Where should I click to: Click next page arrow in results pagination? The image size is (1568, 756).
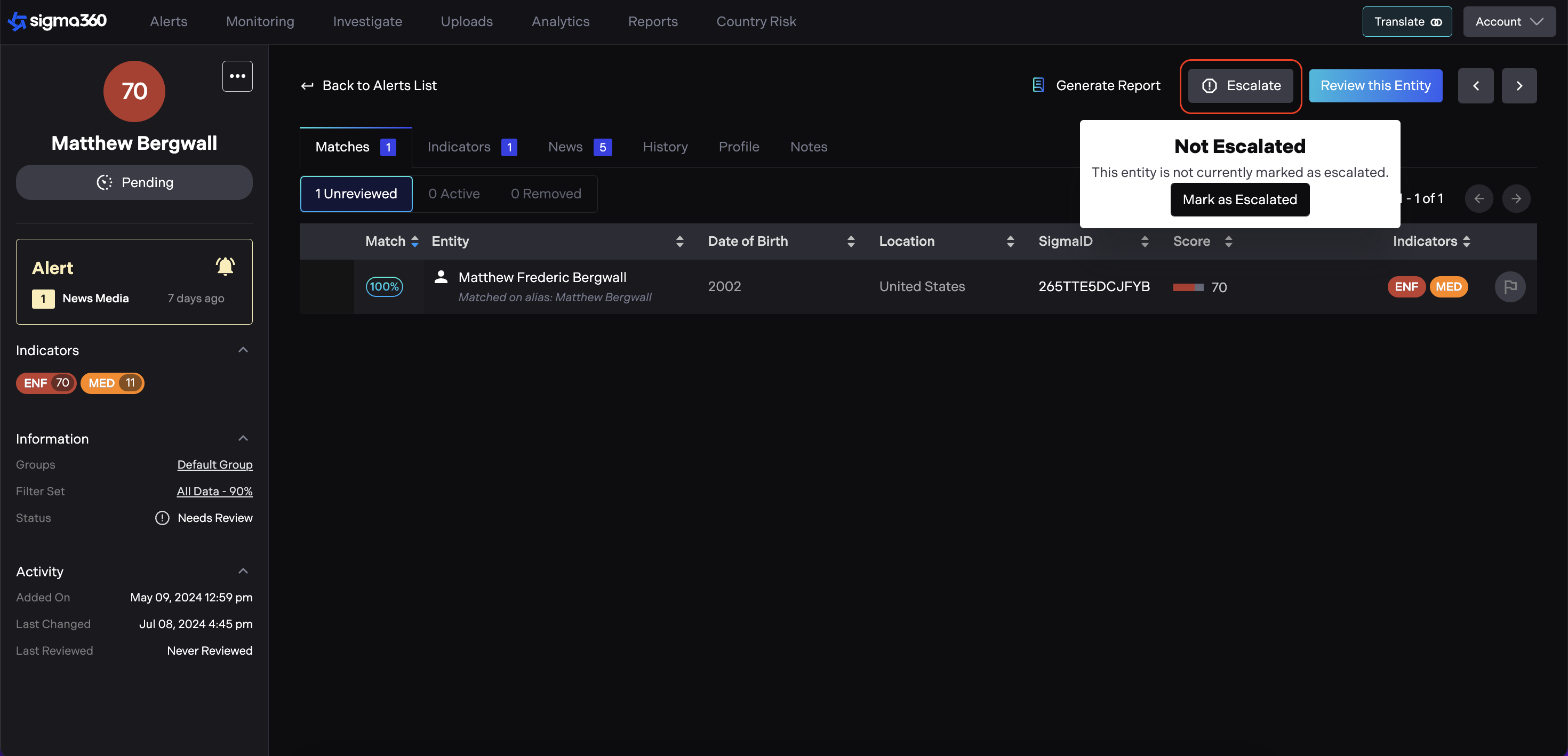pos(1516,198)
